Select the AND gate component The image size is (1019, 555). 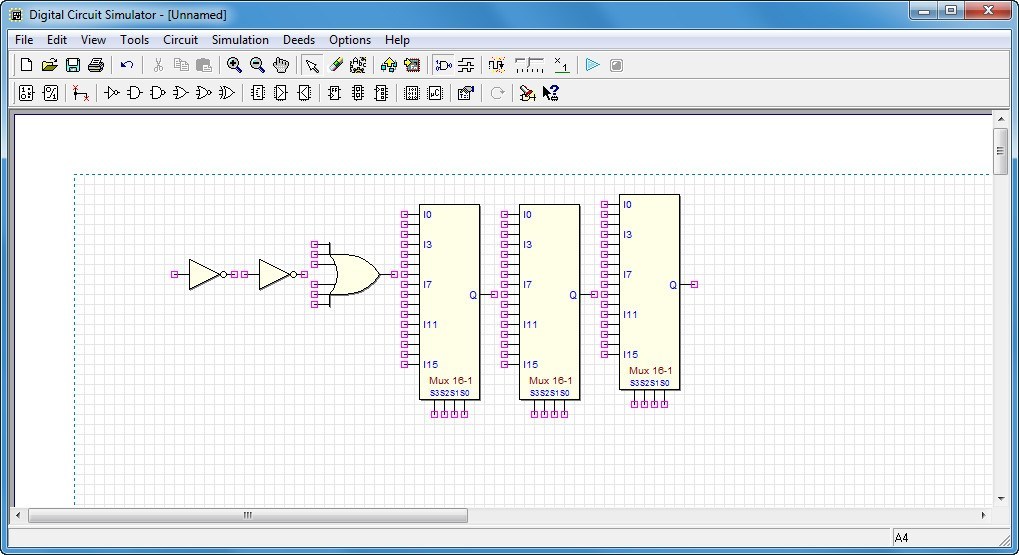135,93
